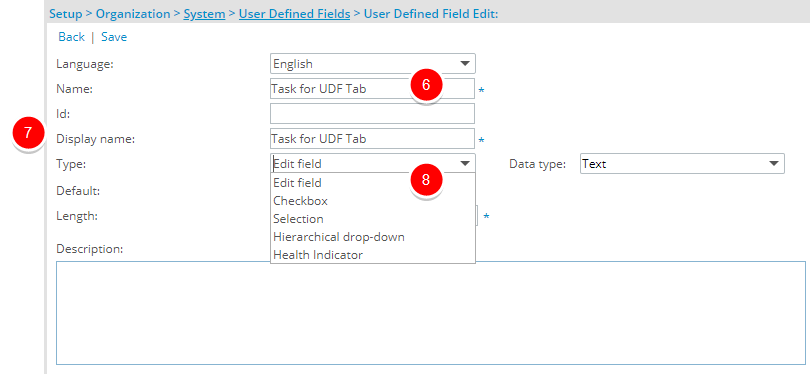The width and height of the screenshot is (810, 374).
Task: Click the asterisk beside Length field
Action: point(486,216)
